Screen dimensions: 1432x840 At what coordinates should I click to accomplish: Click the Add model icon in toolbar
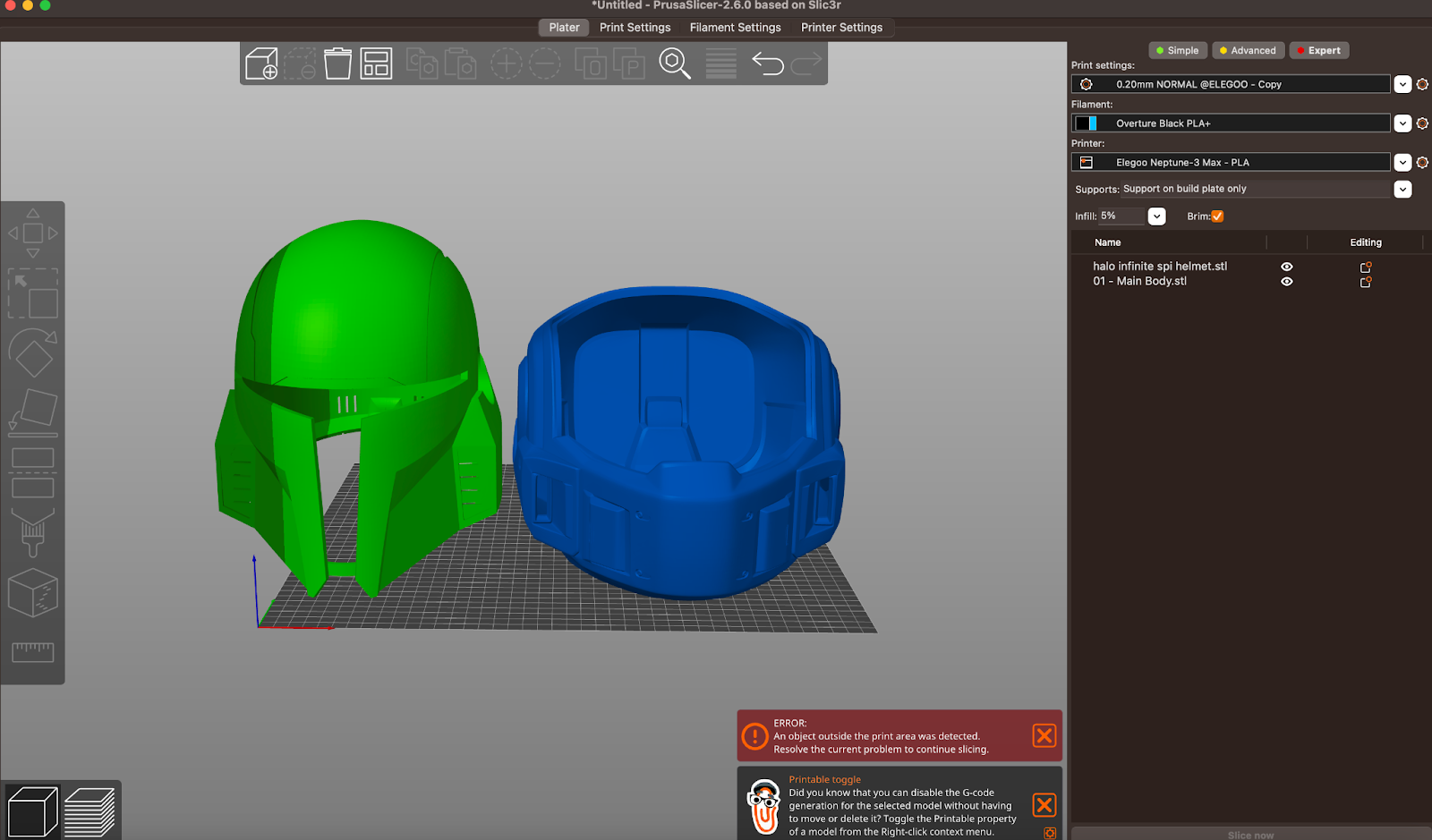point(261,64)
